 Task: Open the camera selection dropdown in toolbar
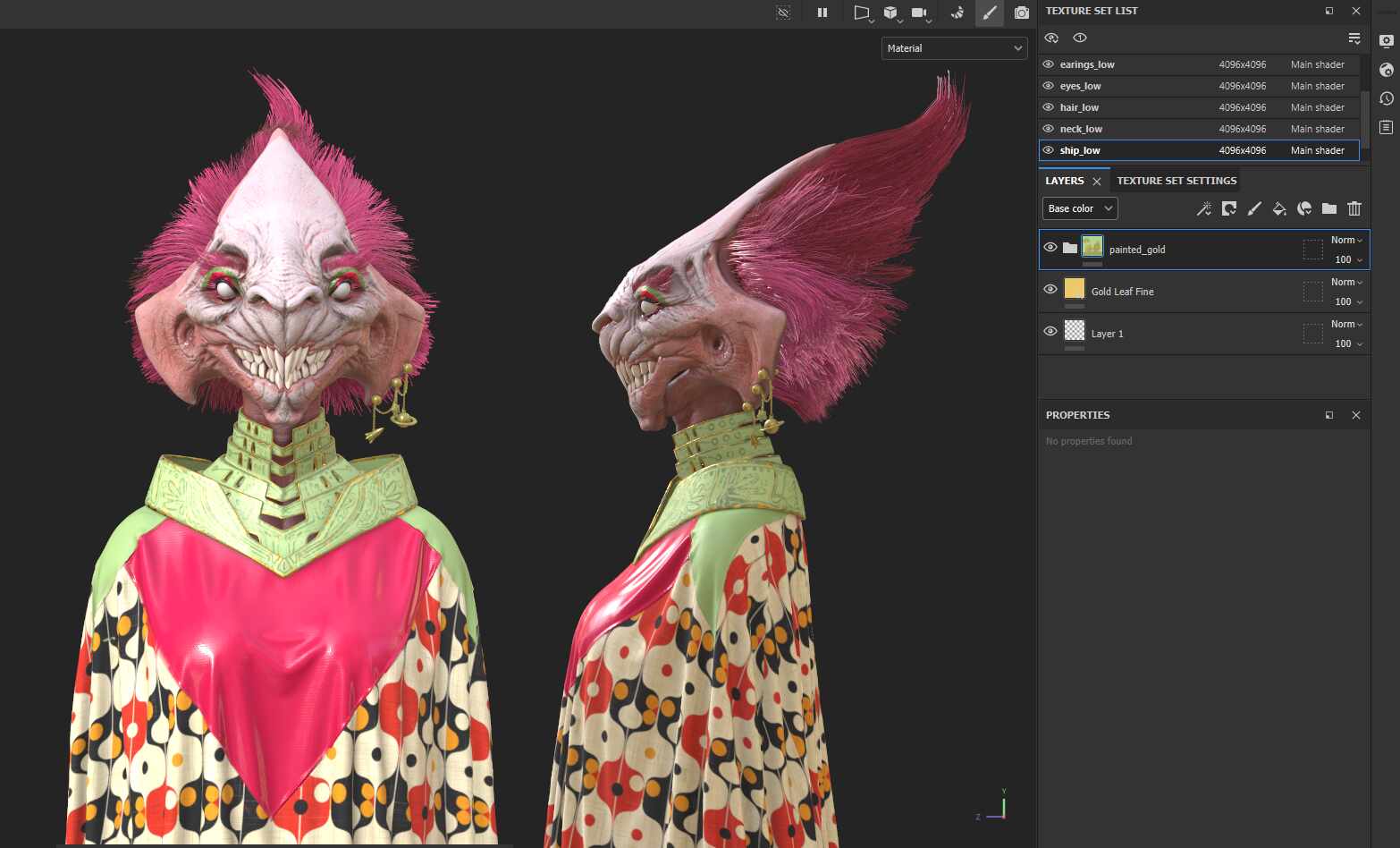coord(921,13)
